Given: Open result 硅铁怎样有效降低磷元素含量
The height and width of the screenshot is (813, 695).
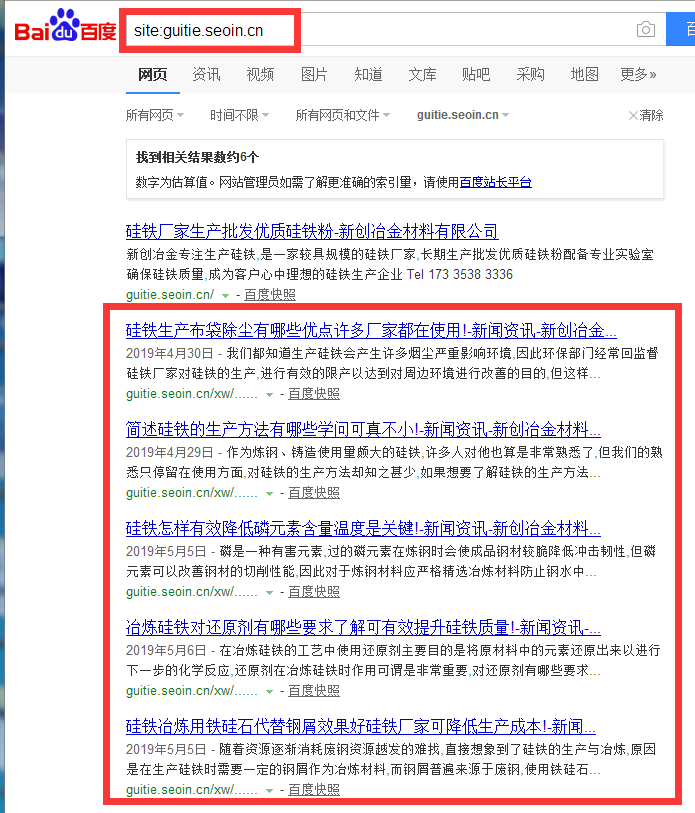Looking at the screenshot, I should tap(363, 528).
